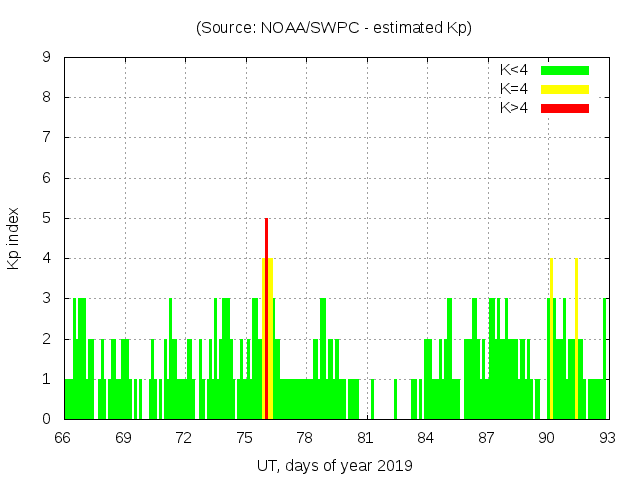The image size is (640, 480).
Task: Click the "5" tick on the y-axis
Action: [47, 218]
